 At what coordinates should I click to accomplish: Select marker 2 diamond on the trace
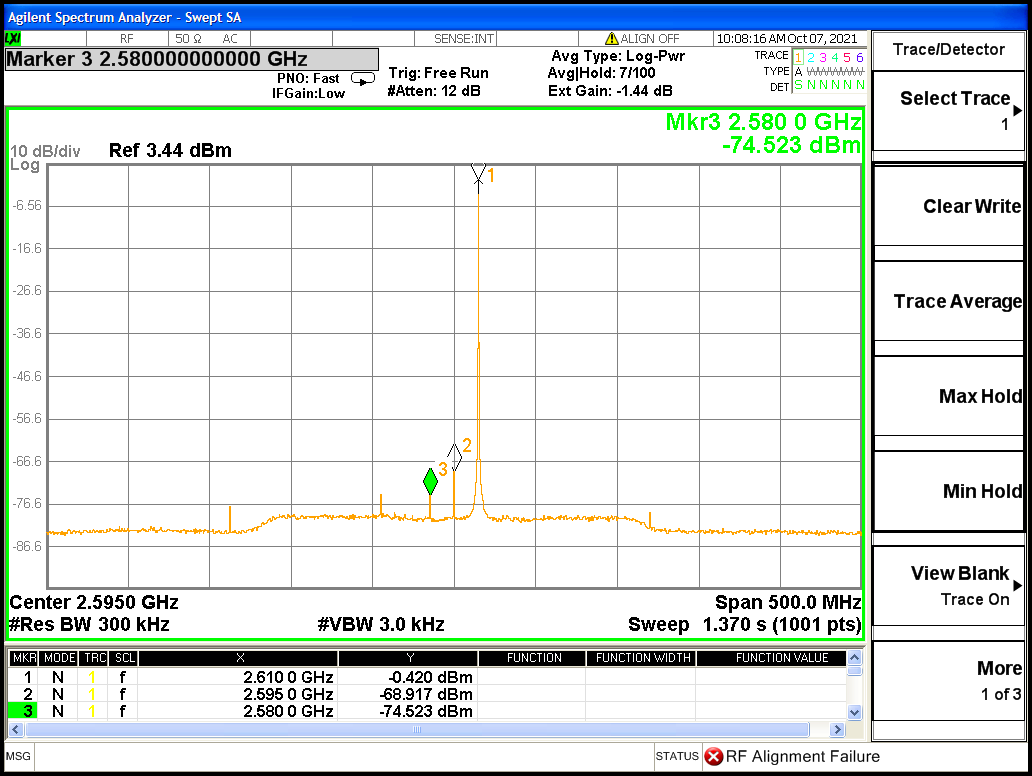point(455,456)
